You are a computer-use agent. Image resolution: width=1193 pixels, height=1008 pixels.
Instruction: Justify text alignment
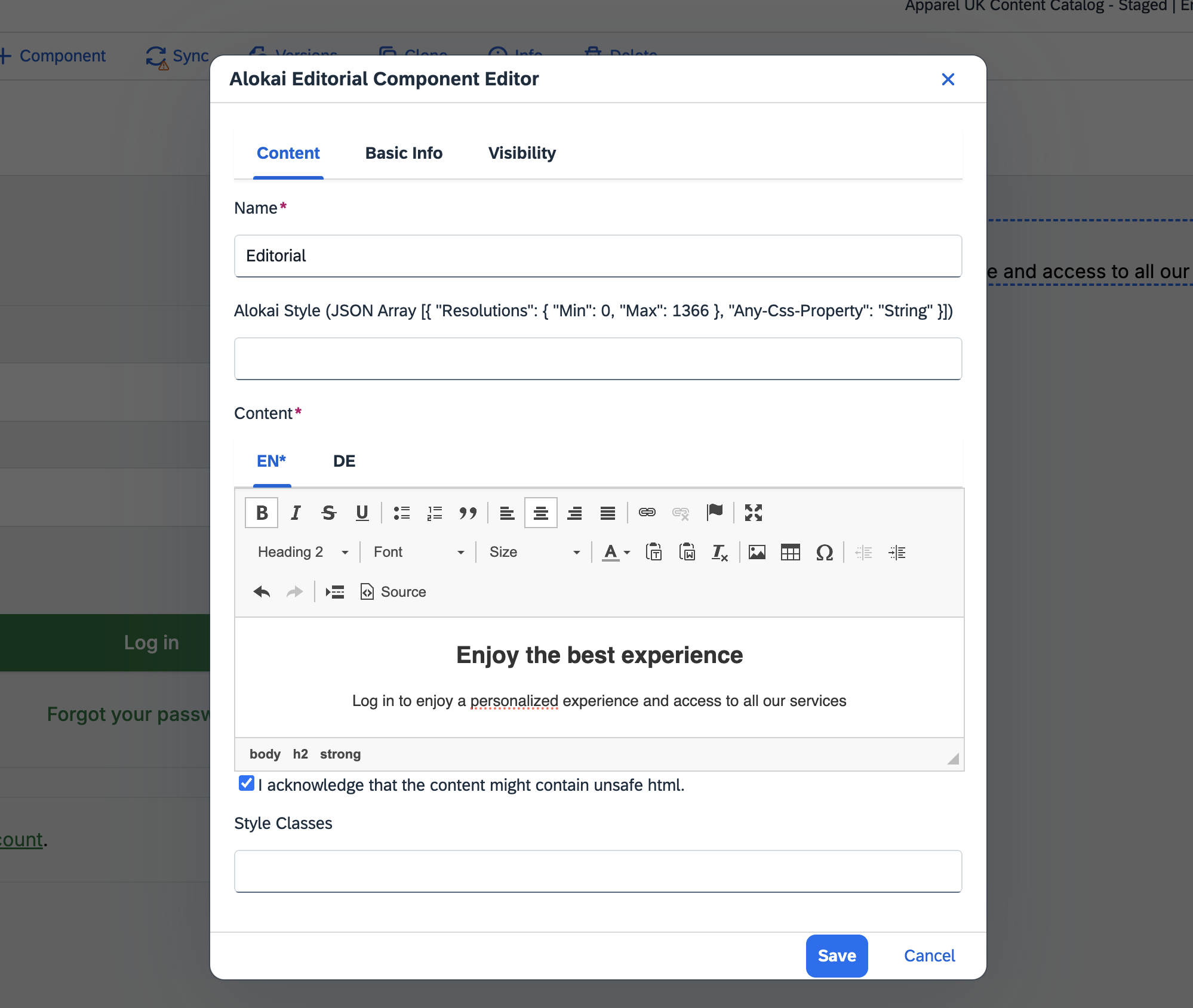coord(608,513)
